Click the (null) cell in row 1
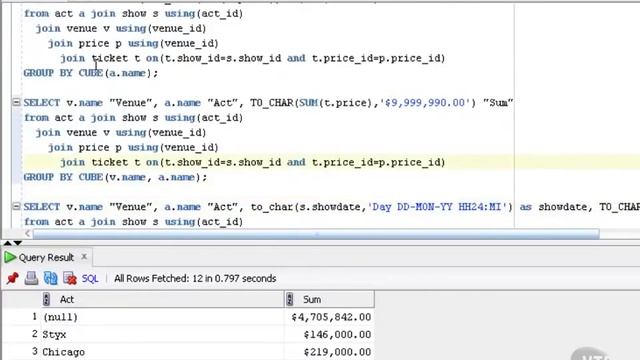This screenshot has width=640, height=360. coord(163,317)
